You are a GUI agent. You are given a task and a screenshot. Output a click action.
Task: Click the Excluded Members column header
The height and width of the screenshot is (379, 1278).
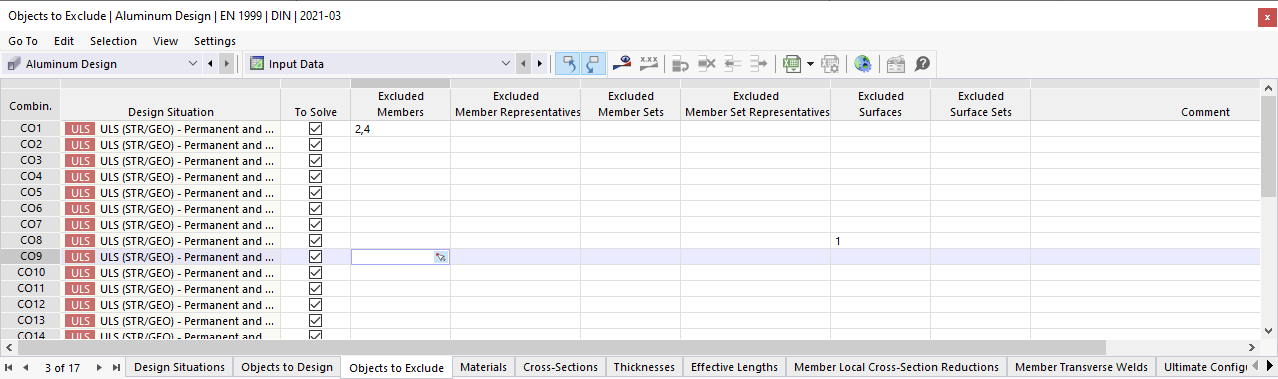[400, 104]
